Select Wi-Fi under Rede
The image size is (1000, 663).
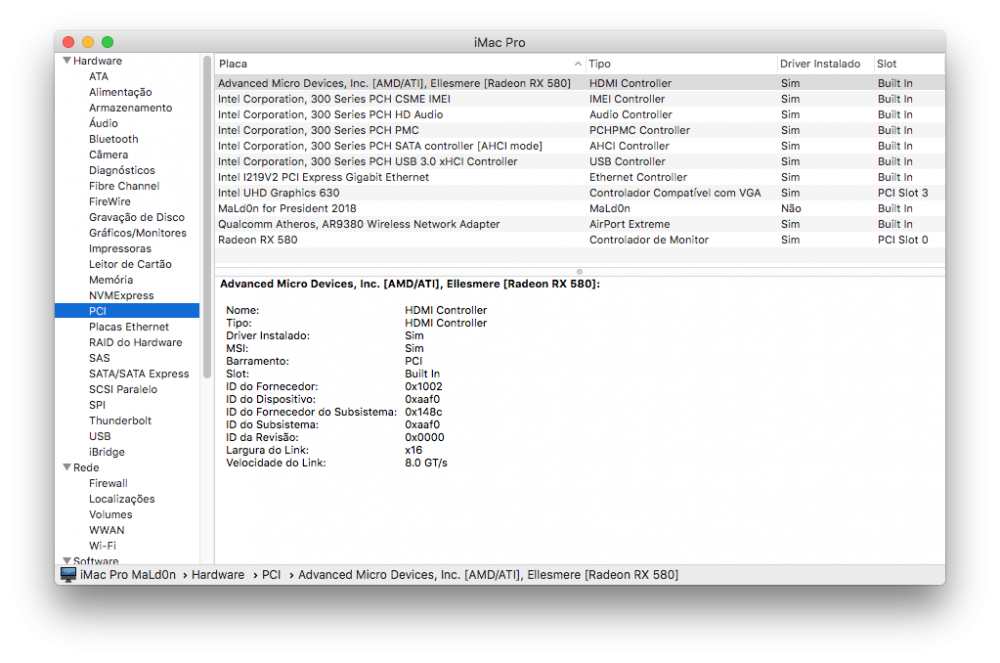click(x=103, y=546)
